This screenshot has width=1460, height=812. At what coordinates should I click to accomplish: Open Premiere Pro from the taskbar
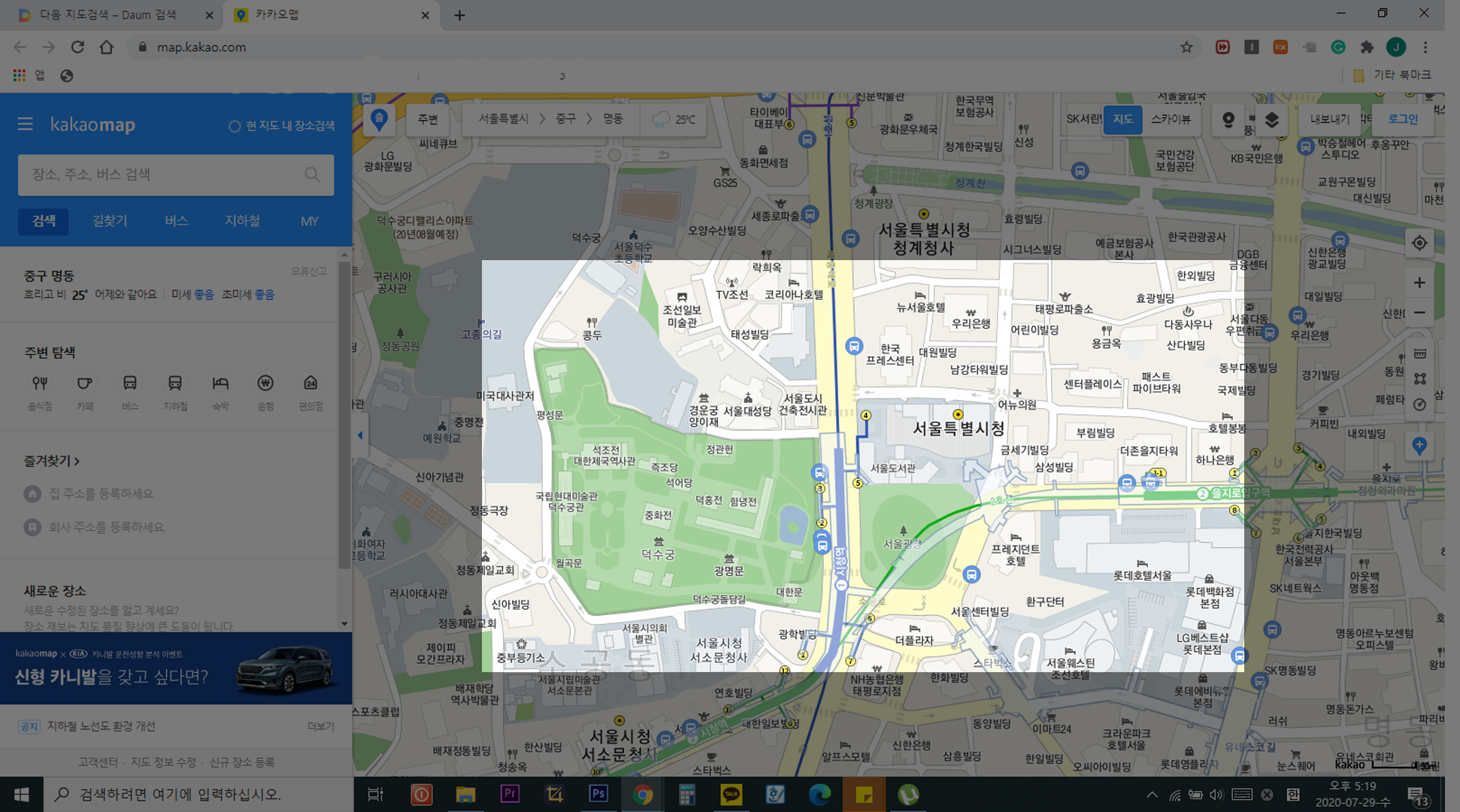(x=510, y=795)
